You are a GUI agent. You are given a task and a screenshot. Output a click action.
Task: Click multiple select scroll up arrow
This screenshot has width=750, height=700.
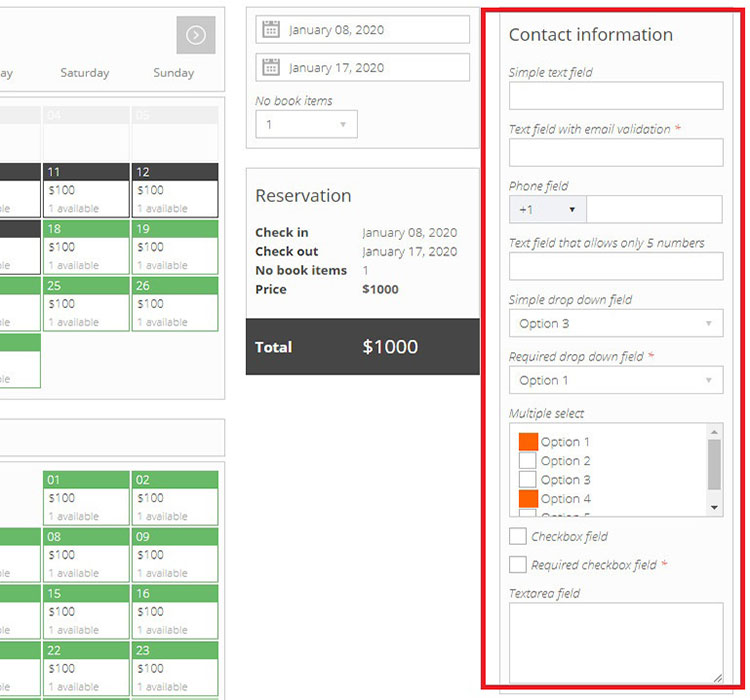pos(714,432)
